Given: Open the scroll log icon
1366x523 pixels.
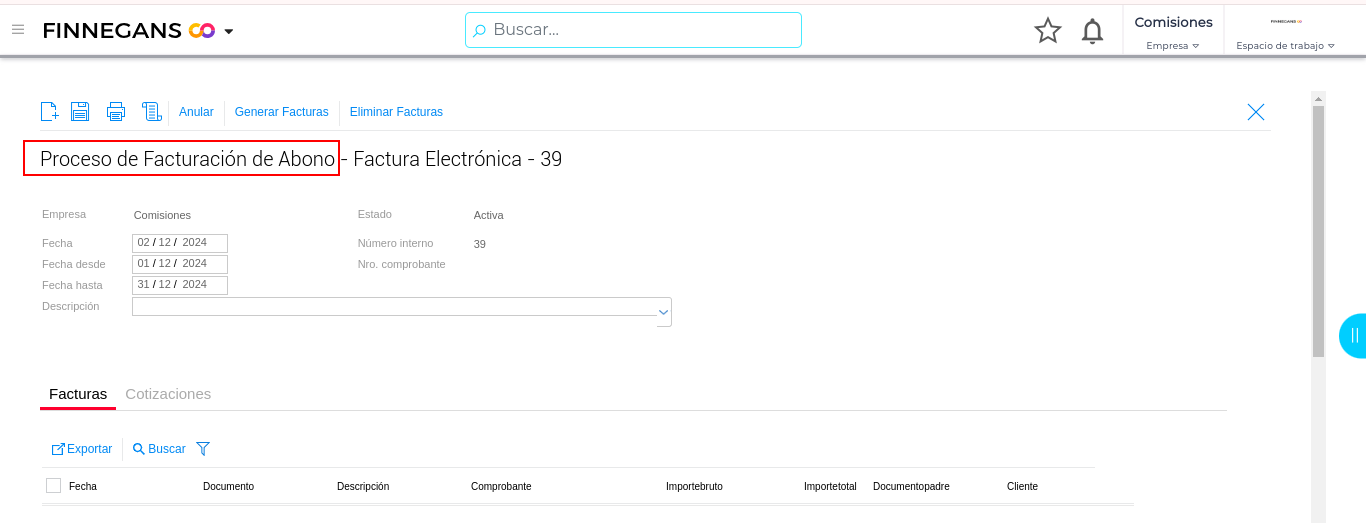Looking at the screenshot, I should pyautogui.click(x=152, y=112).
